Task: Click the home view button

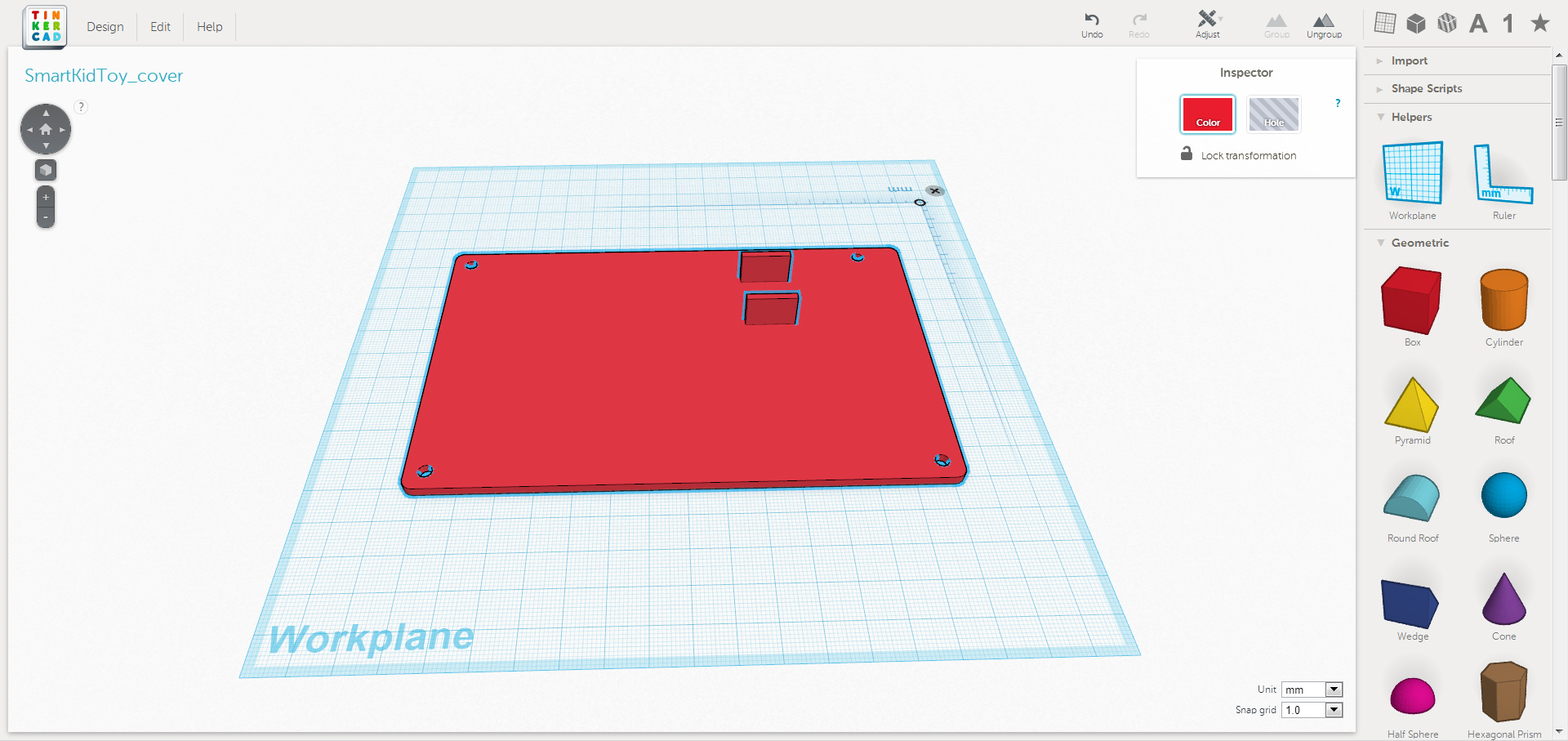Action: point(46,129)
